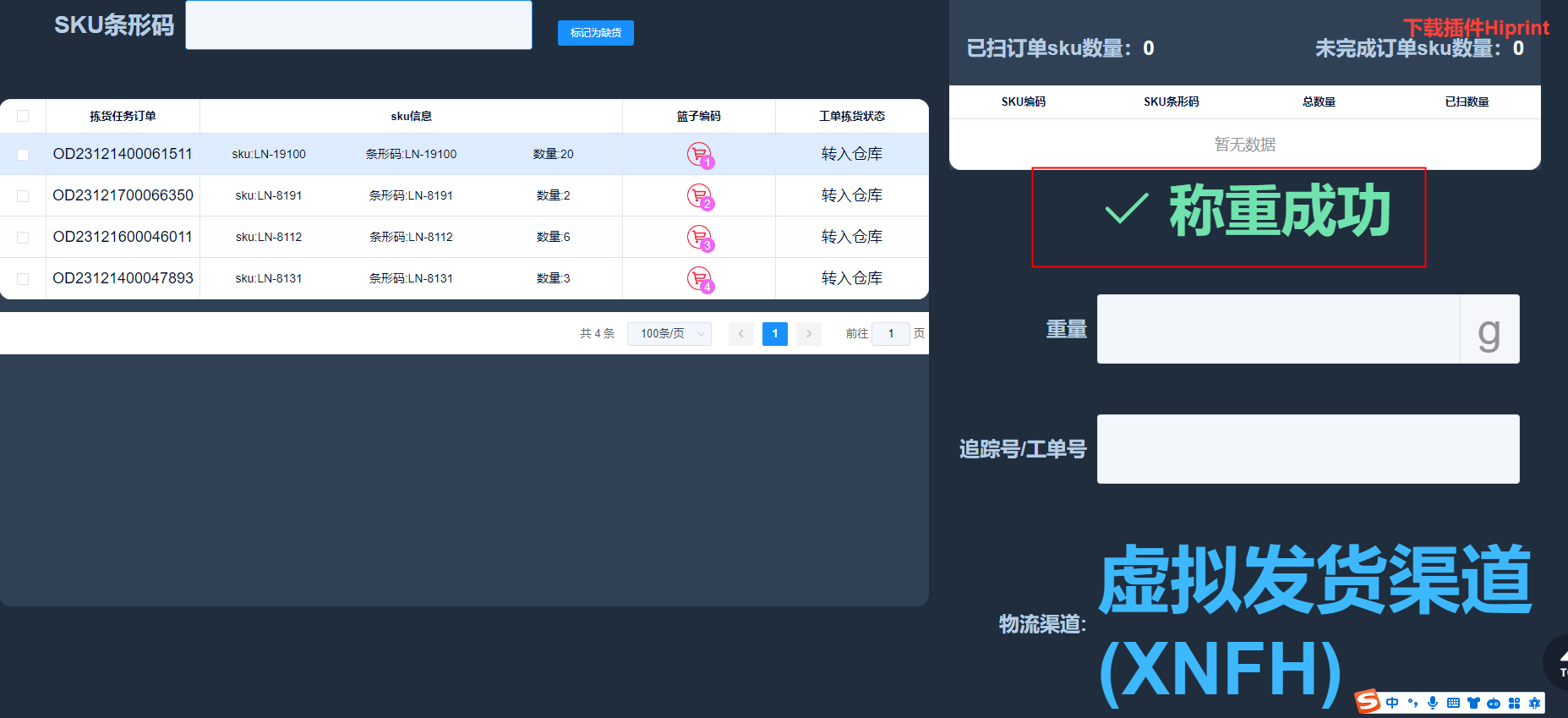The height and width of the screenshot is (718, 1568).
Task: Click the 下载插件Hiprint link
Action: coord(1476,28)
